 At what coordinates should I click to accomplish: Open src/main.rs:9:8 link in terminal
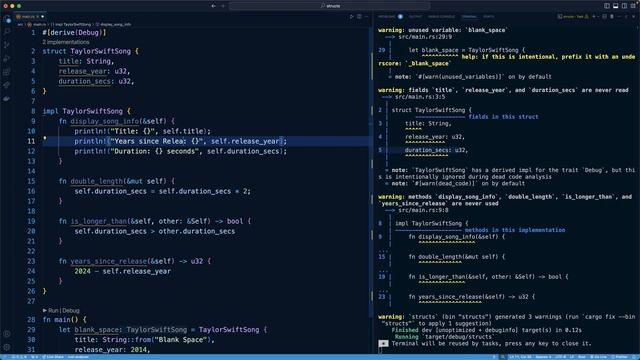click(423, 210)
